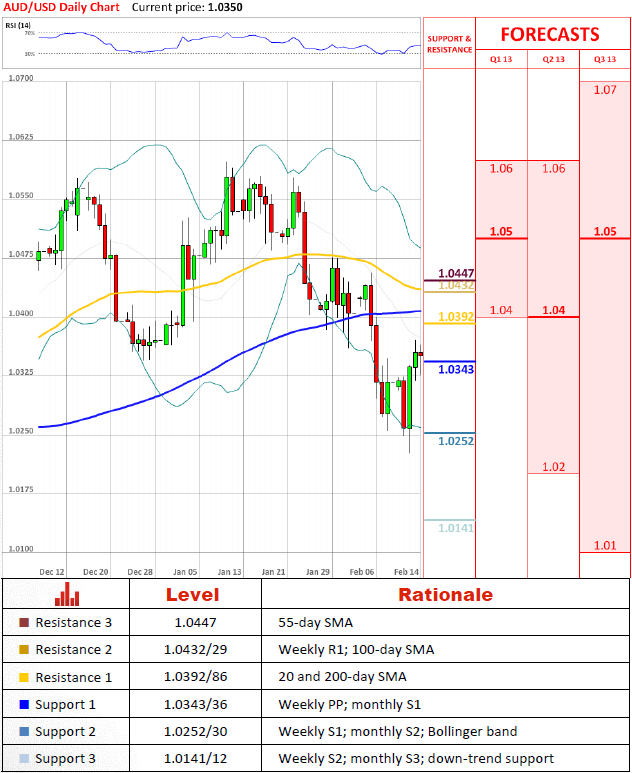This screenshot has width=632, height=773.
Task: Click the 'Current price: 1.0350' text
Action: click(x=187, y=7)
